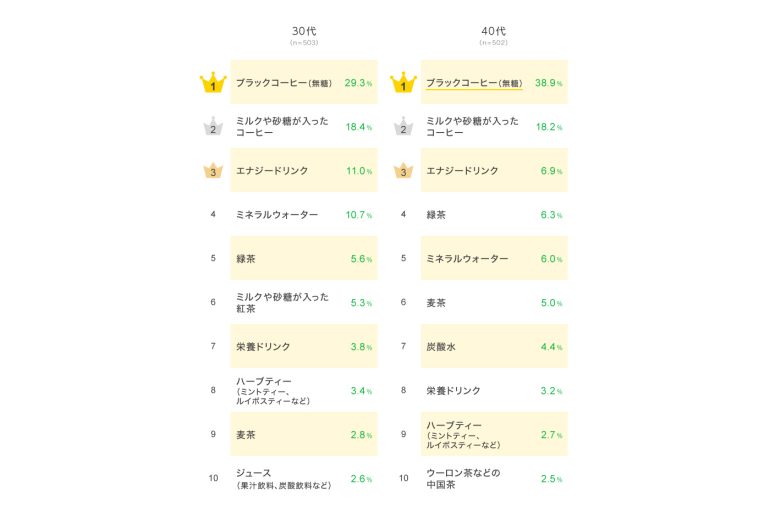Click the bronze crown icon for 30代 rank 3
The height and width of the screenshot is (518, 770).
[213, 171]
